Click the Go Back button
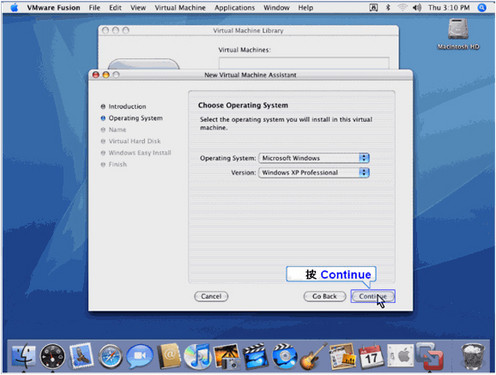496x375 pixels. click(x=324, y=296)
